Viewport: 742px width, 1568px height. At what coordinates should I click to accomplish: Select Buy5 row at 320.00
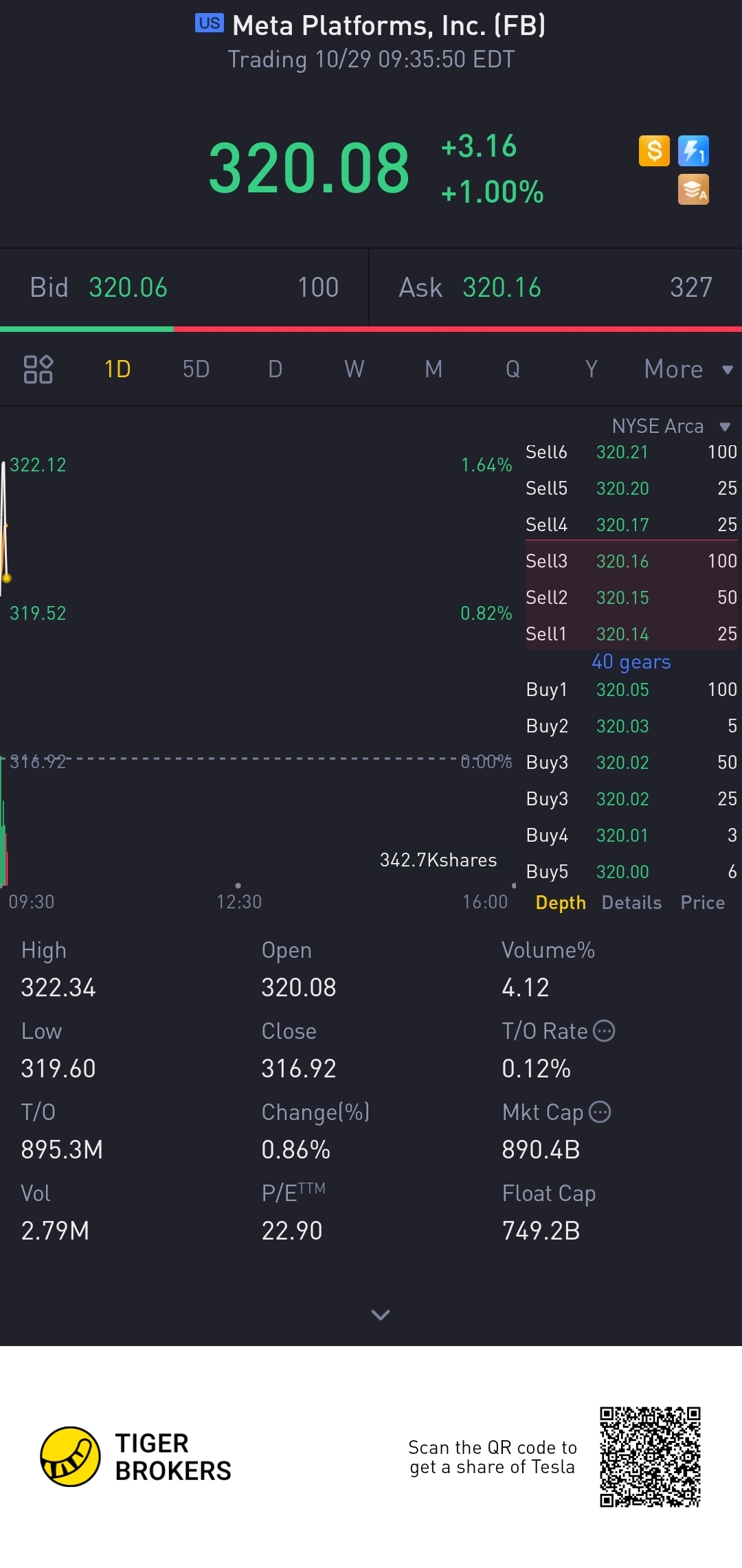631,871
